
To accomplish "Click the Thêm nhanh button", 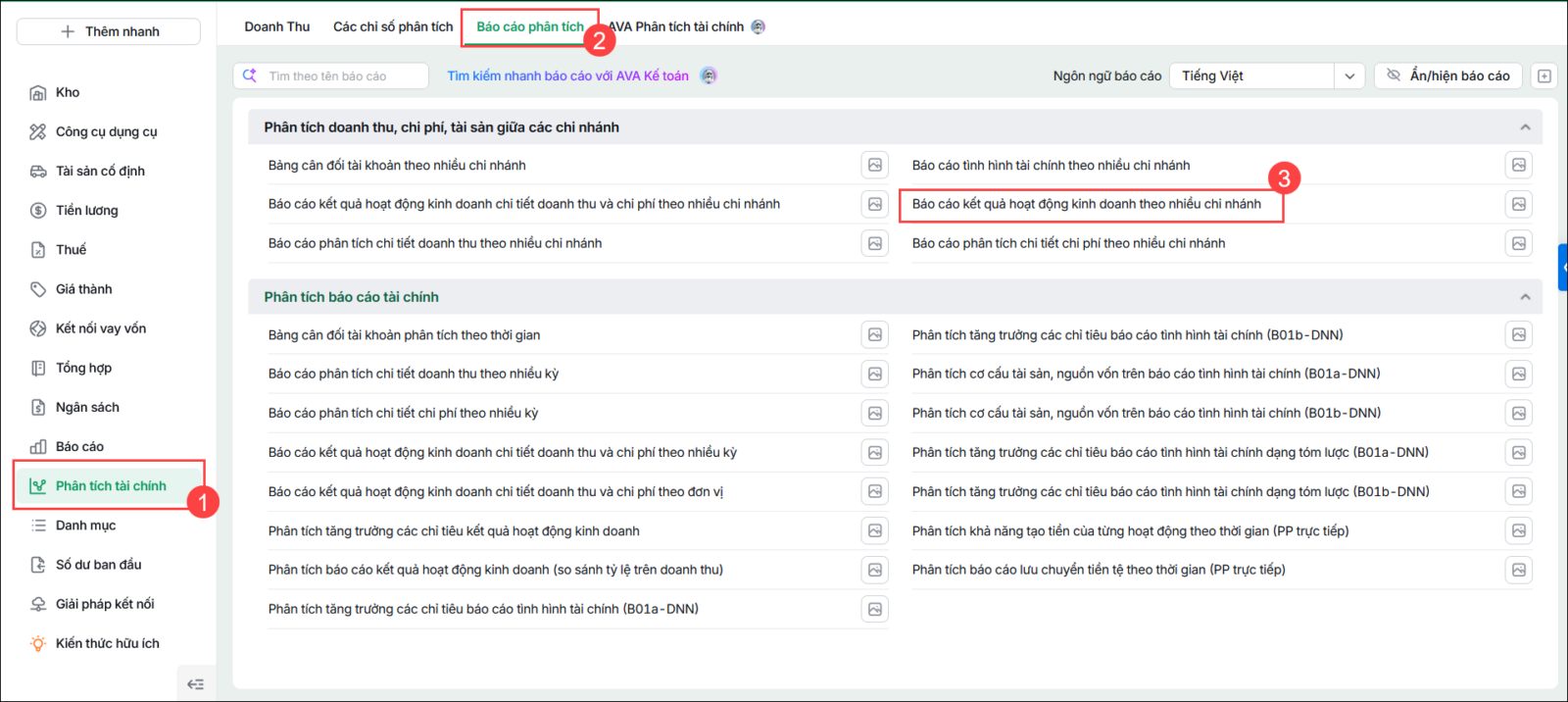I will (x=109, y=31).
